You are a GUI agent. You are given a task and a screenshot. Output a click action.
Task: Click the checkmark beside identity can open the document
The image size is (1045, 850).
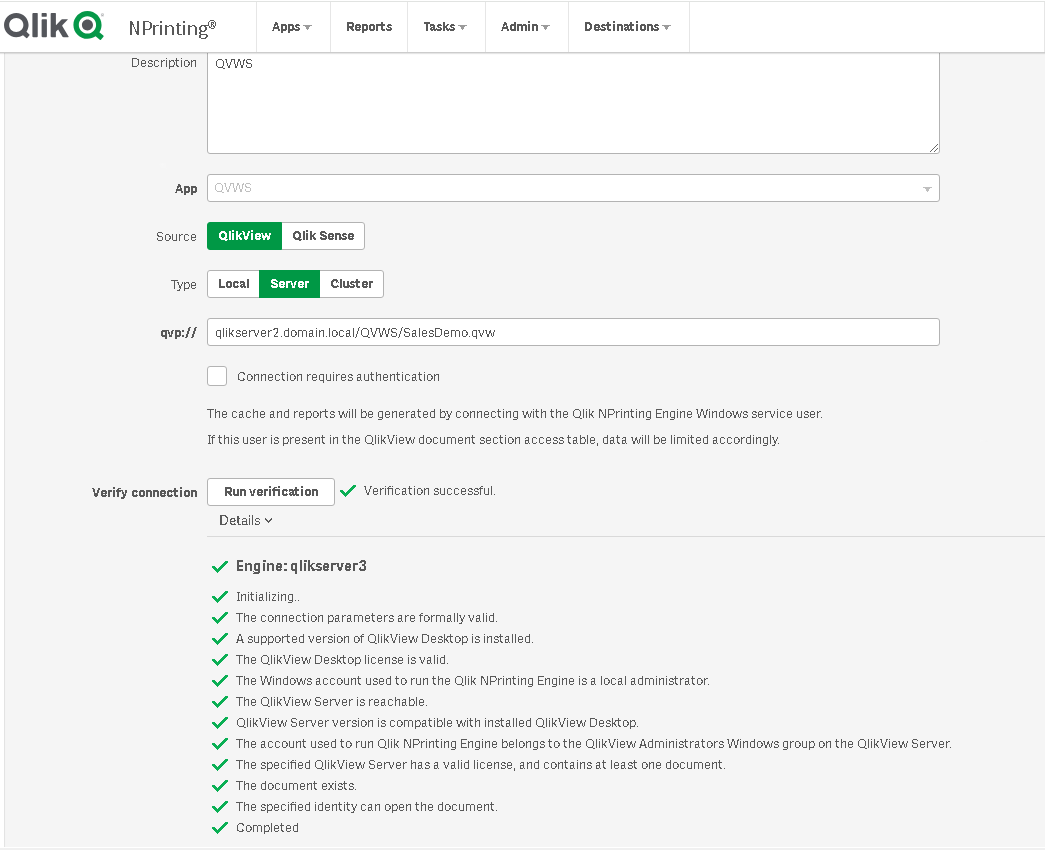[220, 807]
